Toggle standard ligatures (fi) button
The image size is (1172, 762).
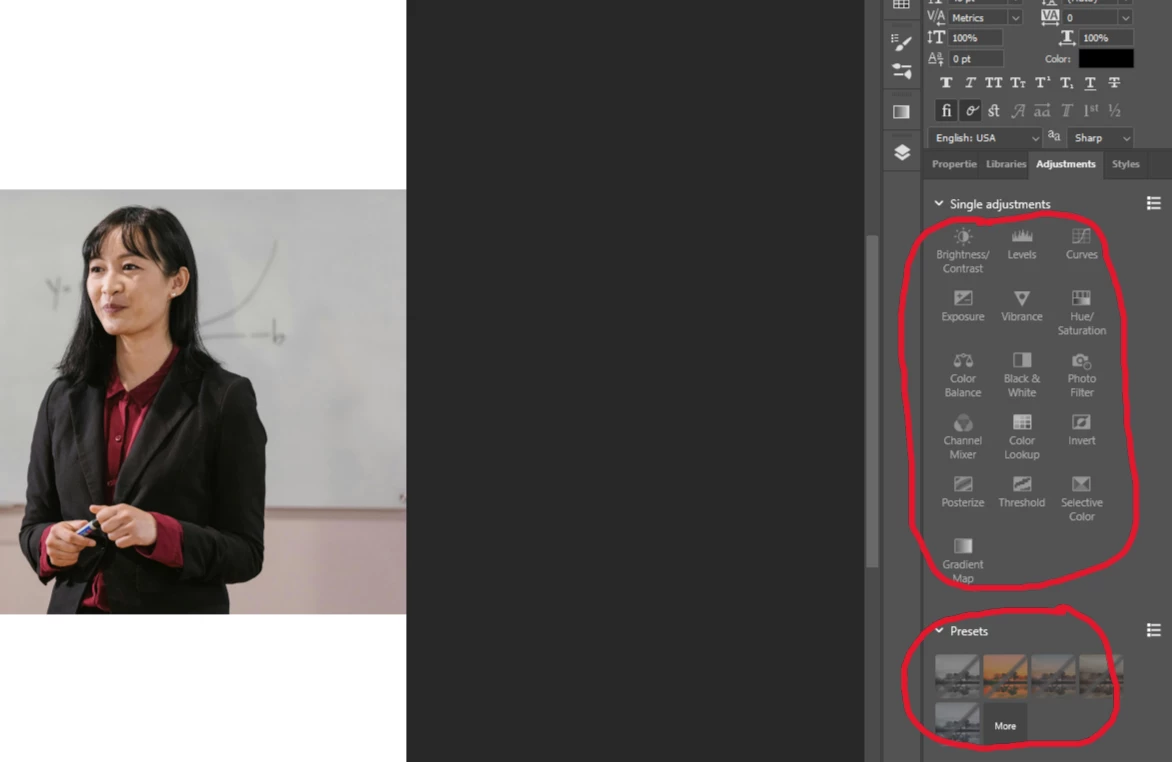[x=946, y=111]
